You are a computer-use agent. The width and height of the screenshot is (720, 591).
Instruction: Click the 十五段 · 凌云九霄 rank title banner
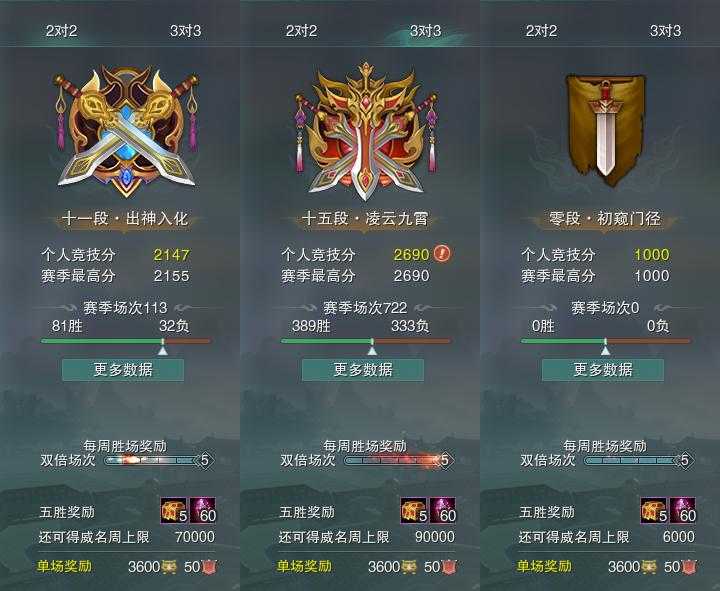point(365,219)
